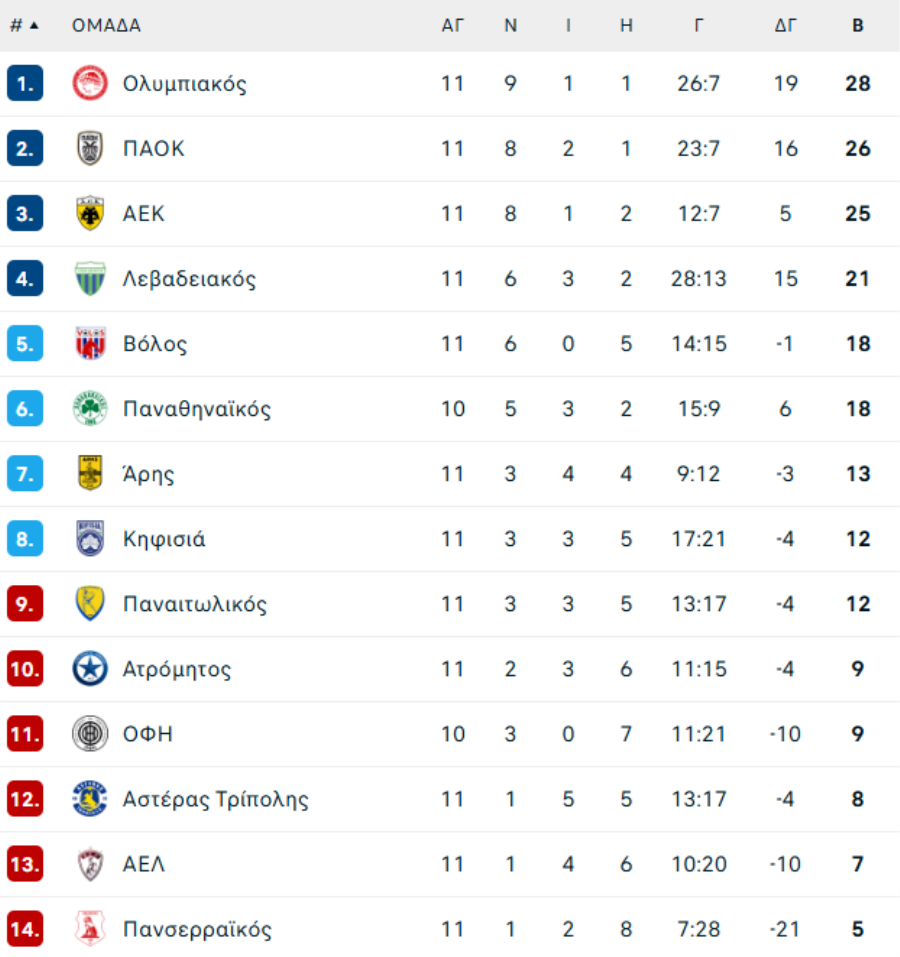Click the ΑΓ matches played header

453,26
